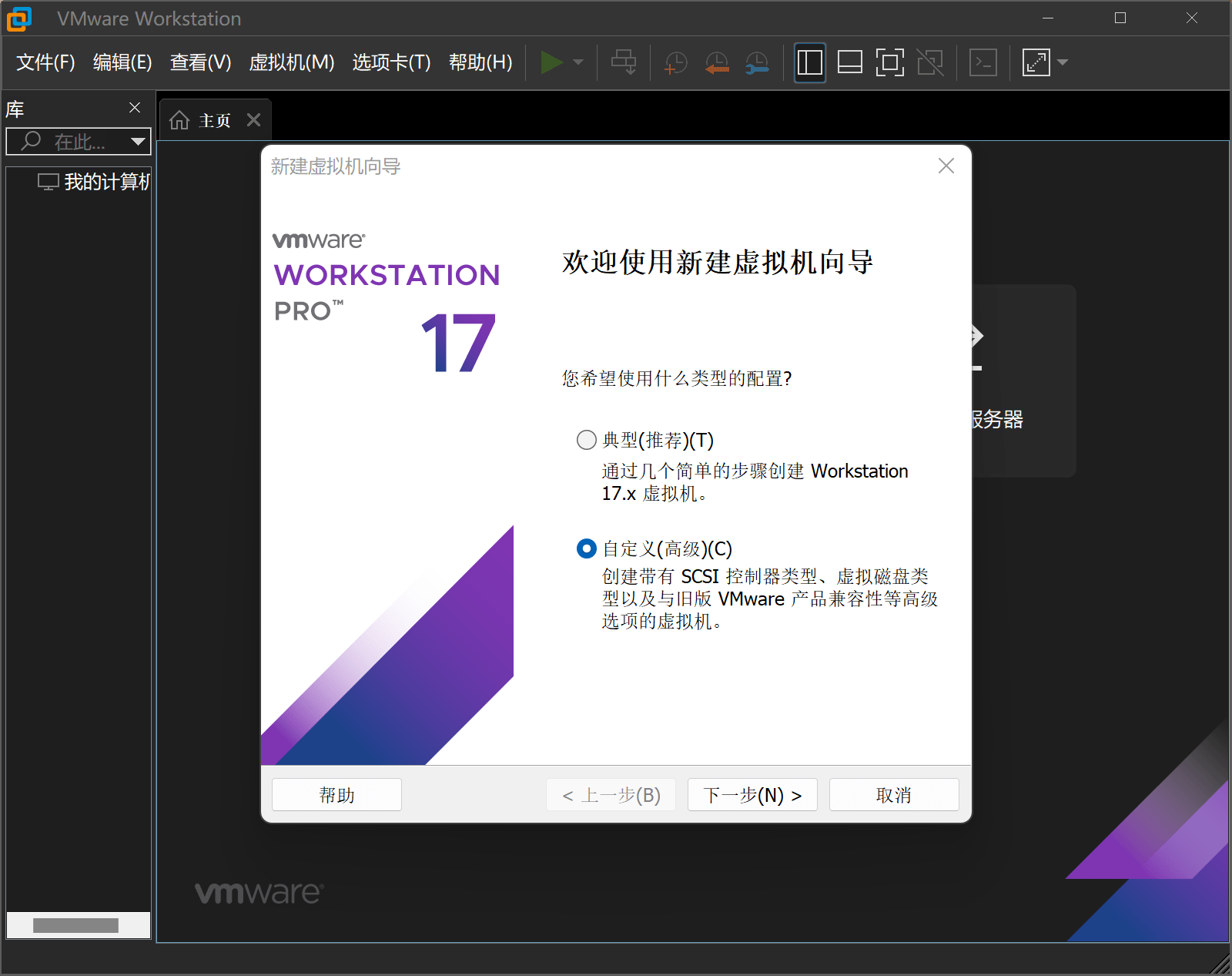Toggle the library sidebar view icon
The height and width of the screenshot is (976, 1232).
pos(809,62)
